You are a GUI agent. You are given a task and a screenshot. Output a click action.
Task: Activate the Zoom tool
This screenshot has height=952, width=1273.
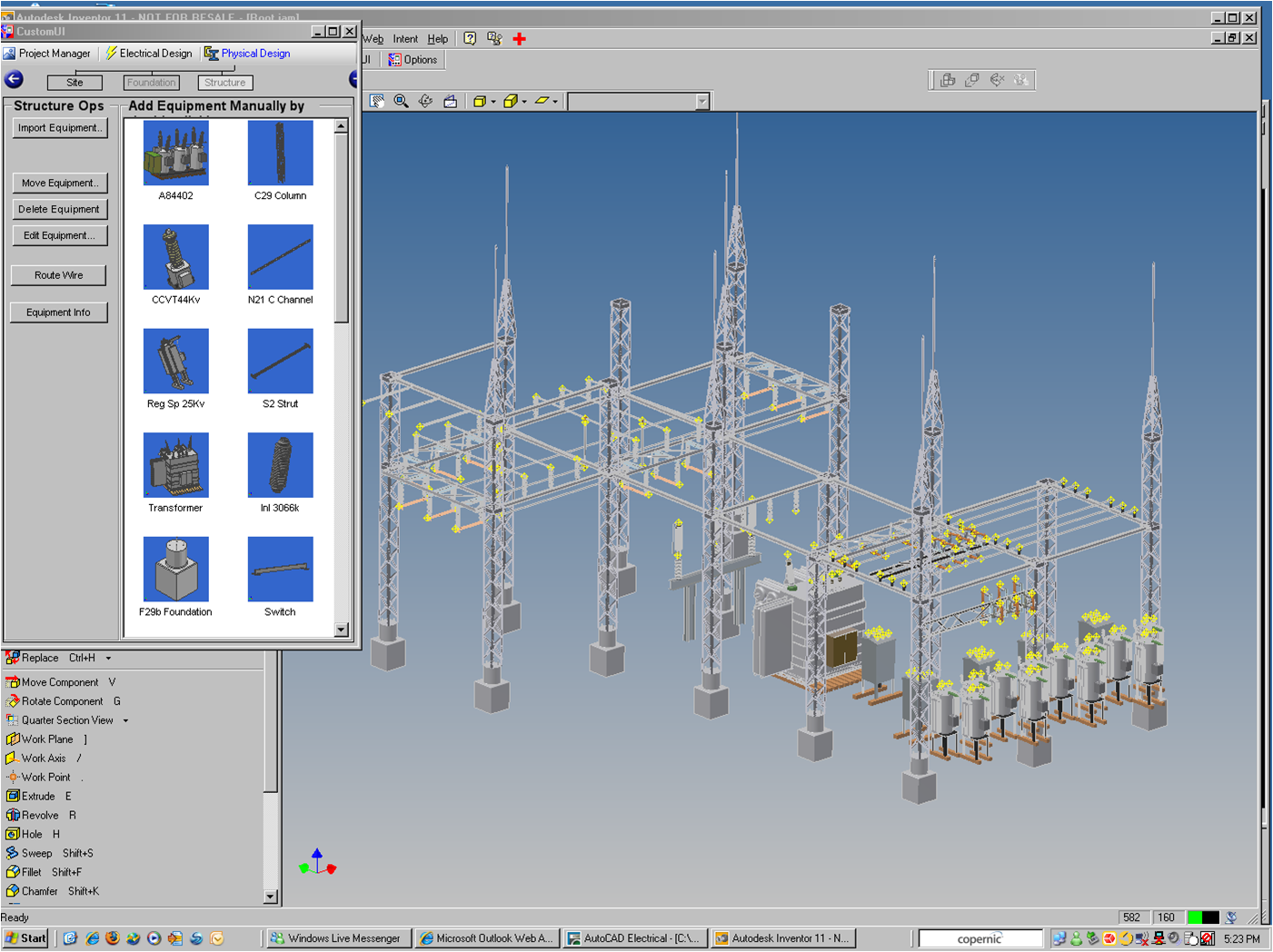[402, 101]
